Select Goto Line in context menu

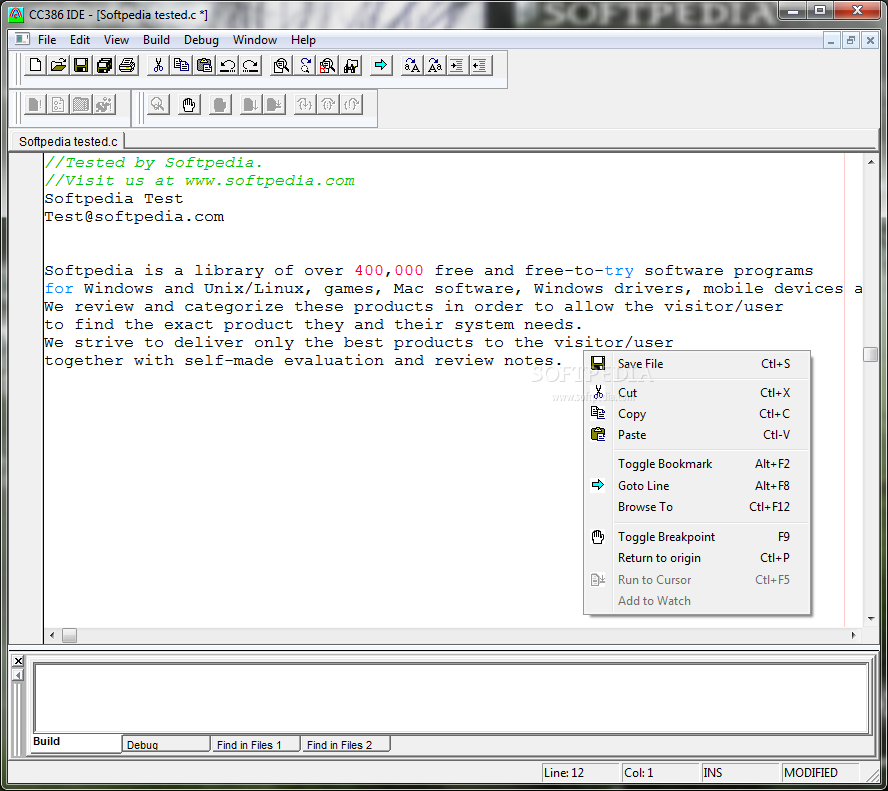coord(697,486)
